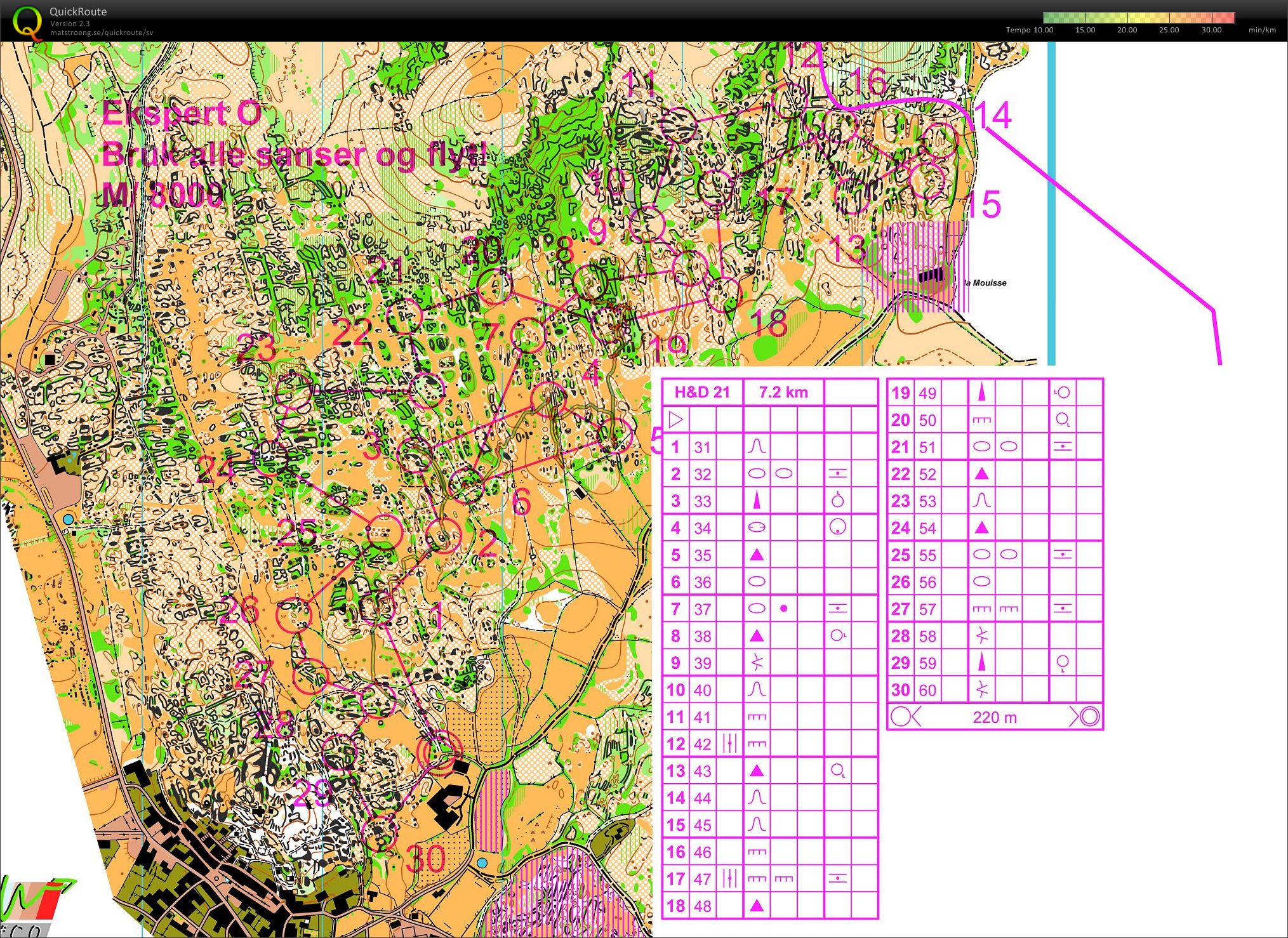The height and width of the screenshot is (938, 1288).
Task: Select the knoll symbol in row code 44
Action: click(757, 797)
